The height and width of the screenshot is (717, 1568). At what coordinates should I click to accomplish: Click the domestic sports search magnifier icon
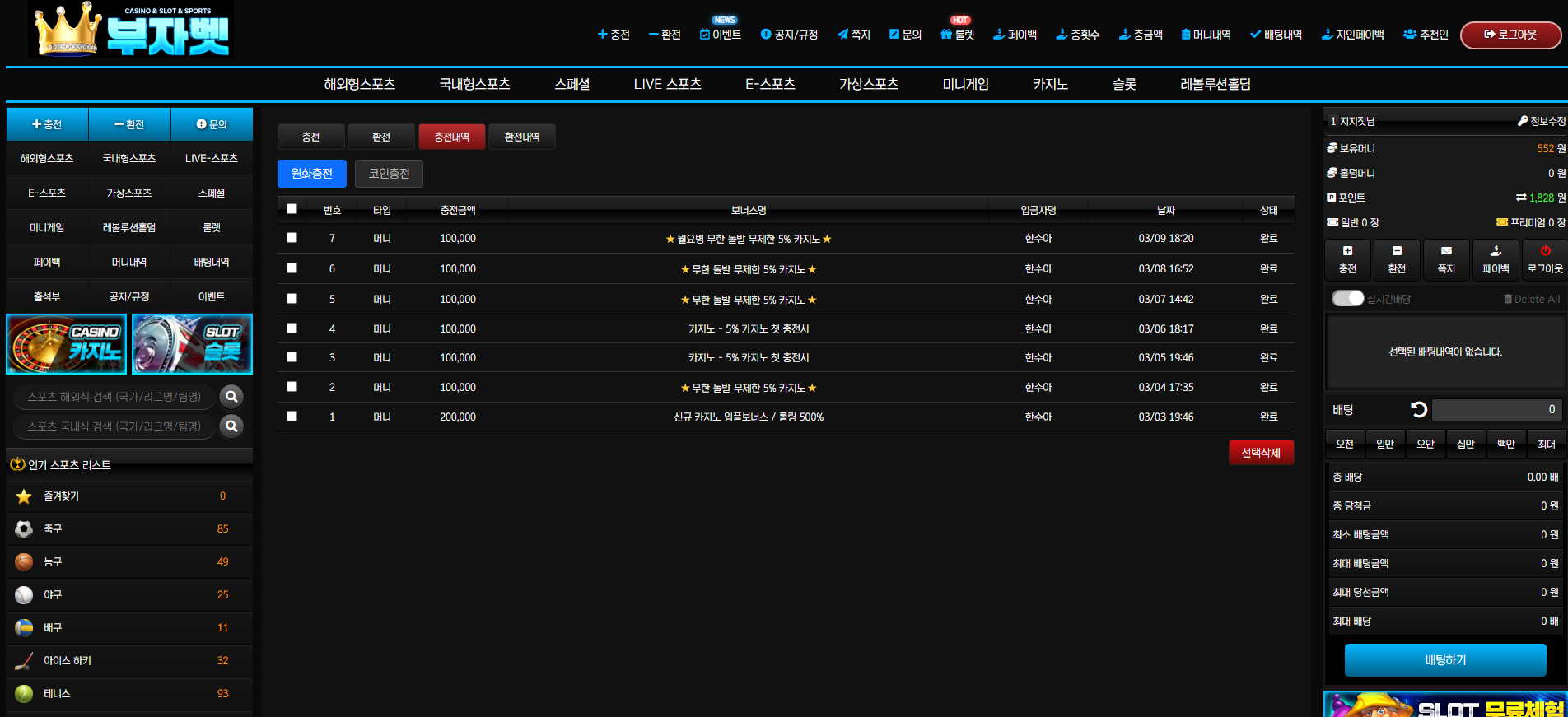pyautogui.click(x=231, y=426)
